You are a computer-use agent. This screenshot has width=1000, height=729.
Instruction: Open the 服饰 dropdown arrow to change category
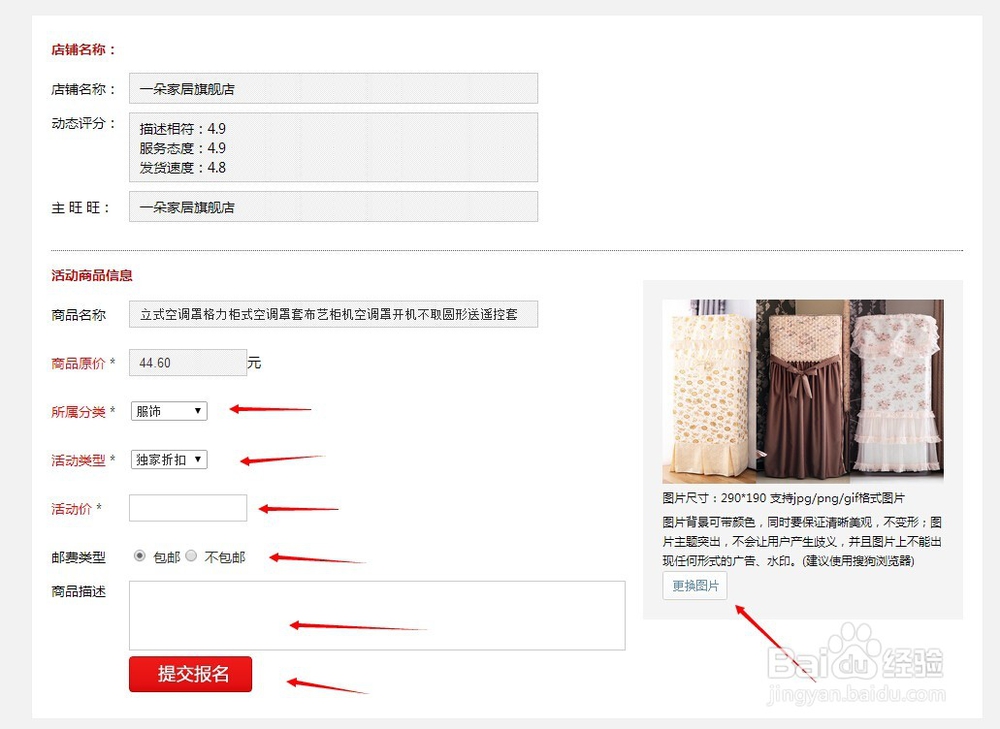click(x=197, y=411)
